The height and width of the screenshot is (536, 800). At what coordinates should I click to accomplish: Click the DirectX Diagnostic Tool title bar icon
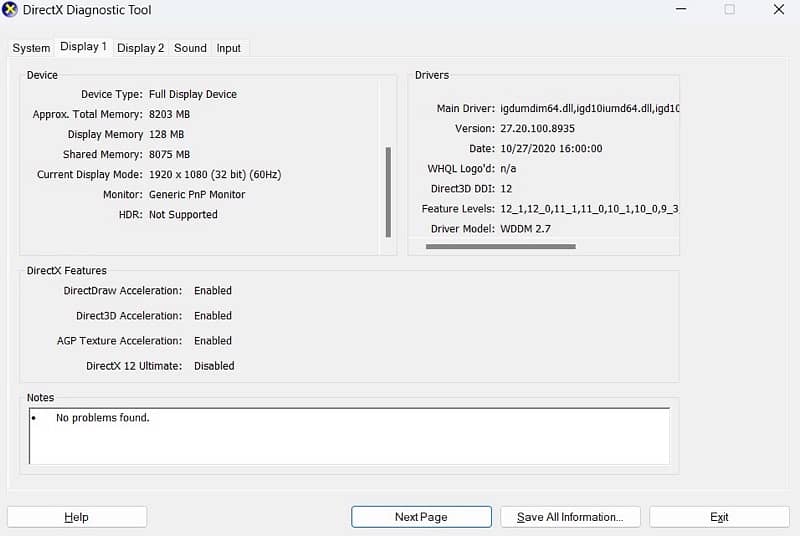click(10, 9)
